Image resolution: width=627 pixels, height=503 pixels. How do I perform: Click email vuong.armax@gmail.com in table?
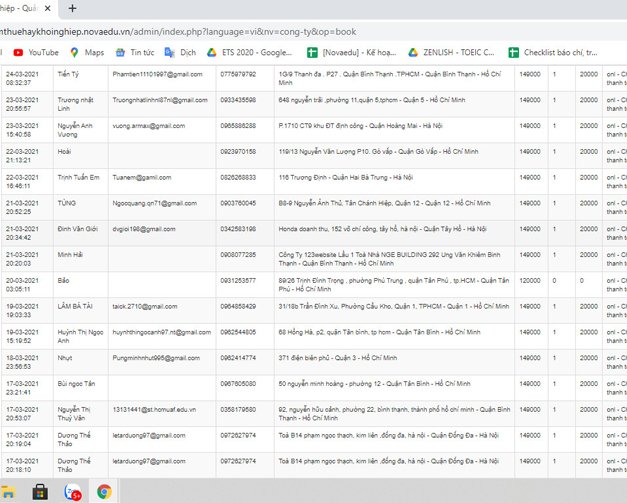pyautogui.click(x=148, y=126)
